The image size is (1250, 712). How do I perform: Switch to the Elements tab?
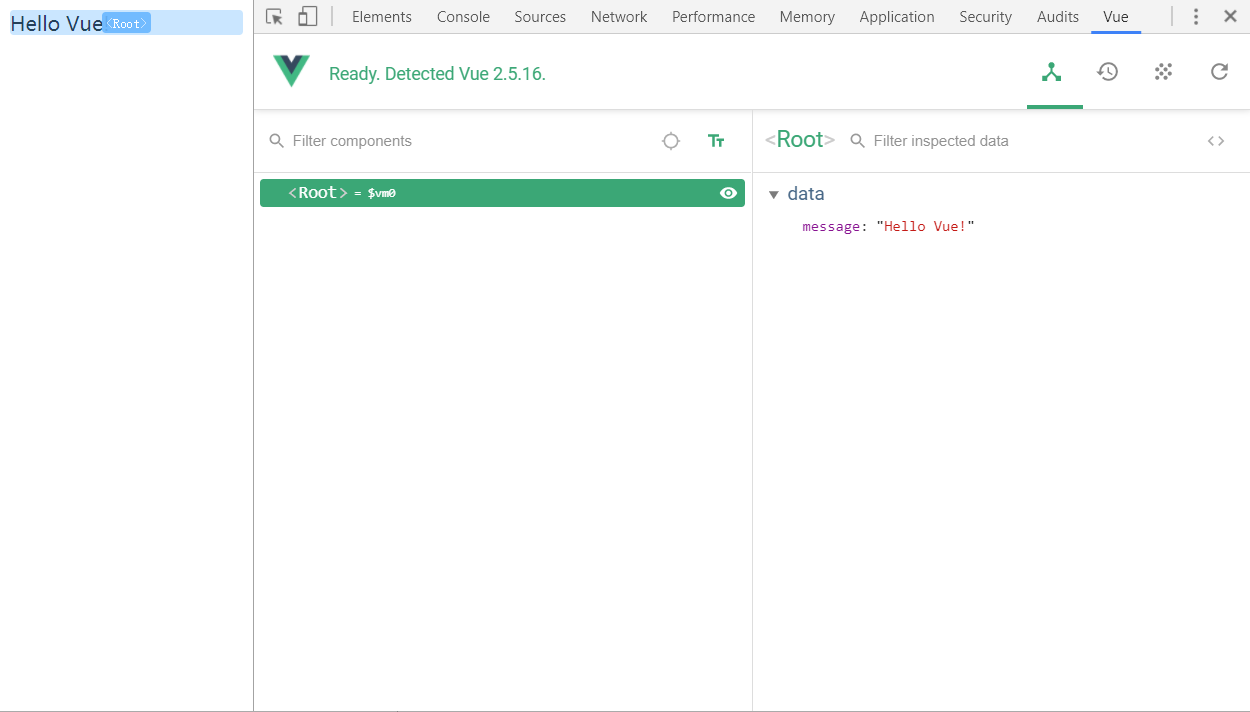[382, 17]
